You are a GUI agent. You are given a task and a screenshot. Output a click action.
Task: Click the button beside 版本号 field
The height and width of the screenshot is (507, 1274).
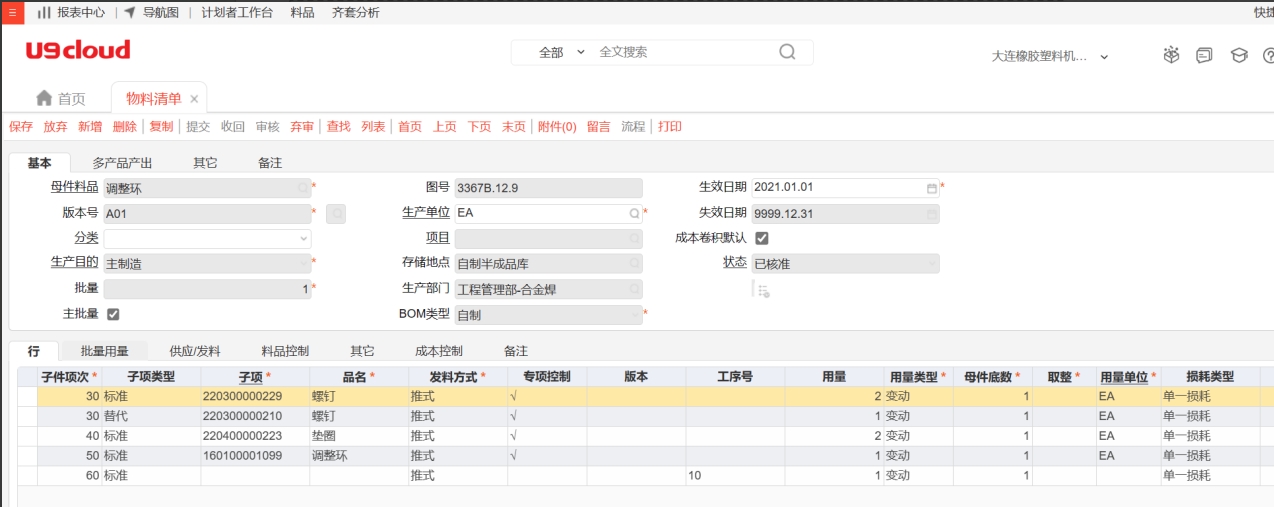click(336, 213)
